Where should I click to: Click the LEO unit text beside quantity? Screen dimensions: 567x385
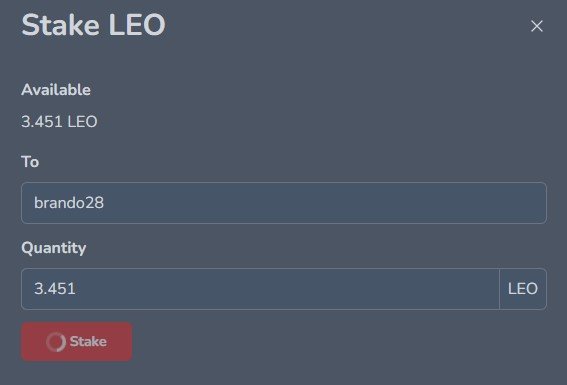(523, 289)
